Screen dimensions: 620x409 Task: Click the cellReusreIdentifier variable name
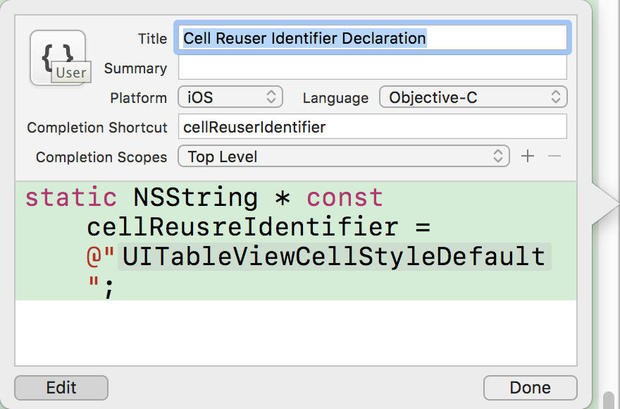pyautogui.click(x=231, y=226)
